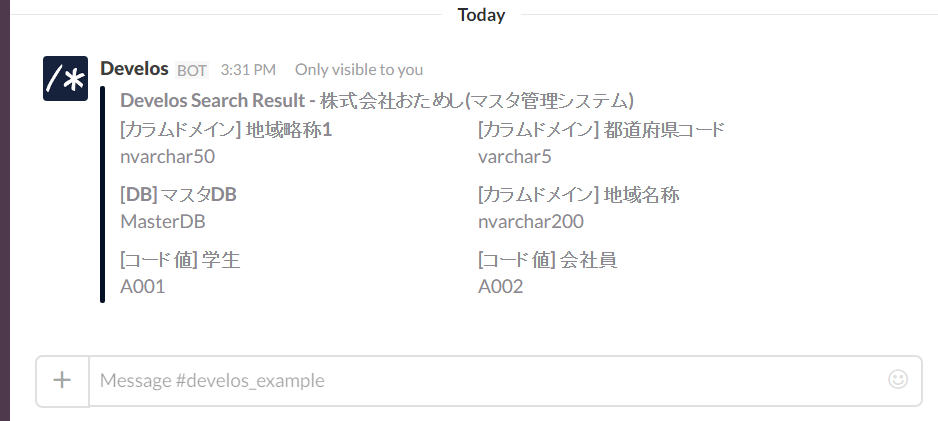Click the Develos bot avatar icon
The image size is (938, 421).
pos(66,79)
